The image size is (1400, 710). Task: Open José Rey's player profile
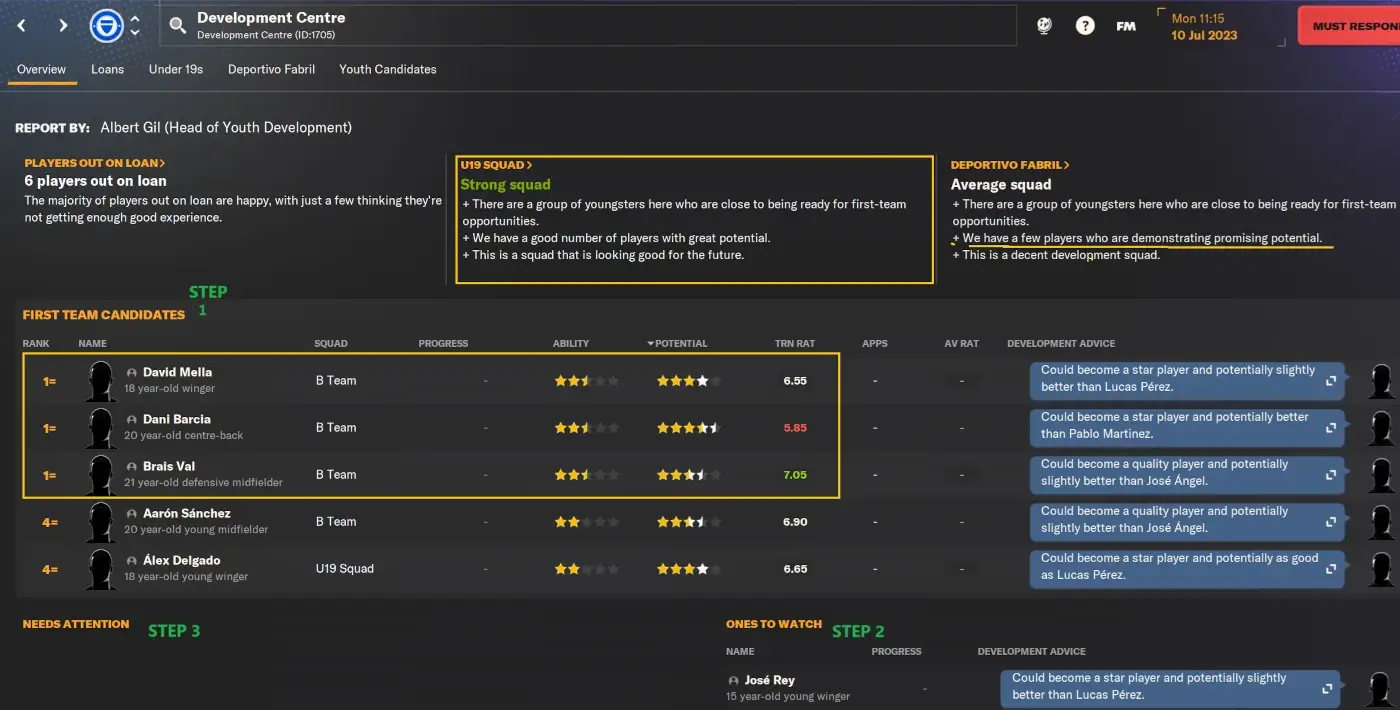[772, 680]
